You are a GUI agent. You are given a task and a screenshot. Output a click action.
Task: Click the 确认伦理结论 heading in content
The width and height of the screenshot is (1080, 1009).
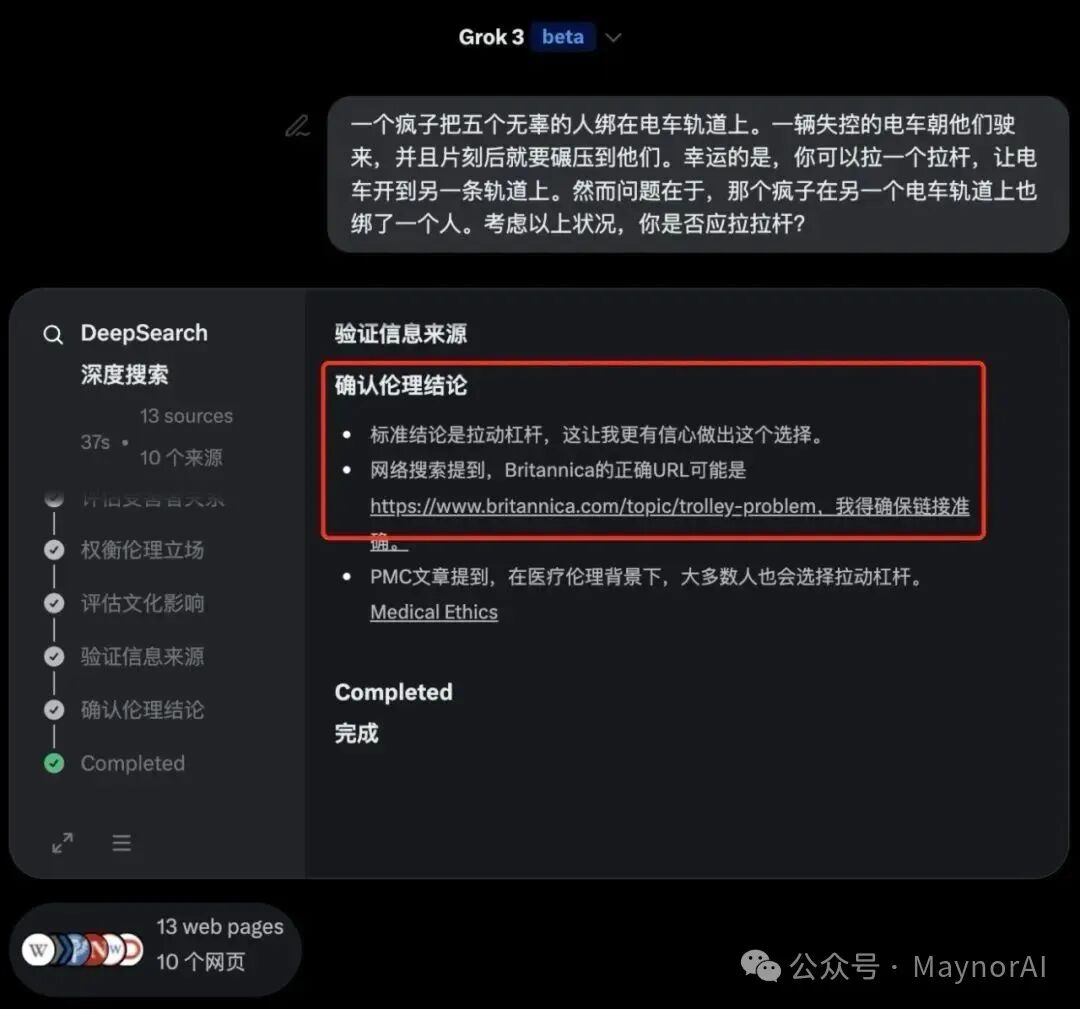[401, 385]
